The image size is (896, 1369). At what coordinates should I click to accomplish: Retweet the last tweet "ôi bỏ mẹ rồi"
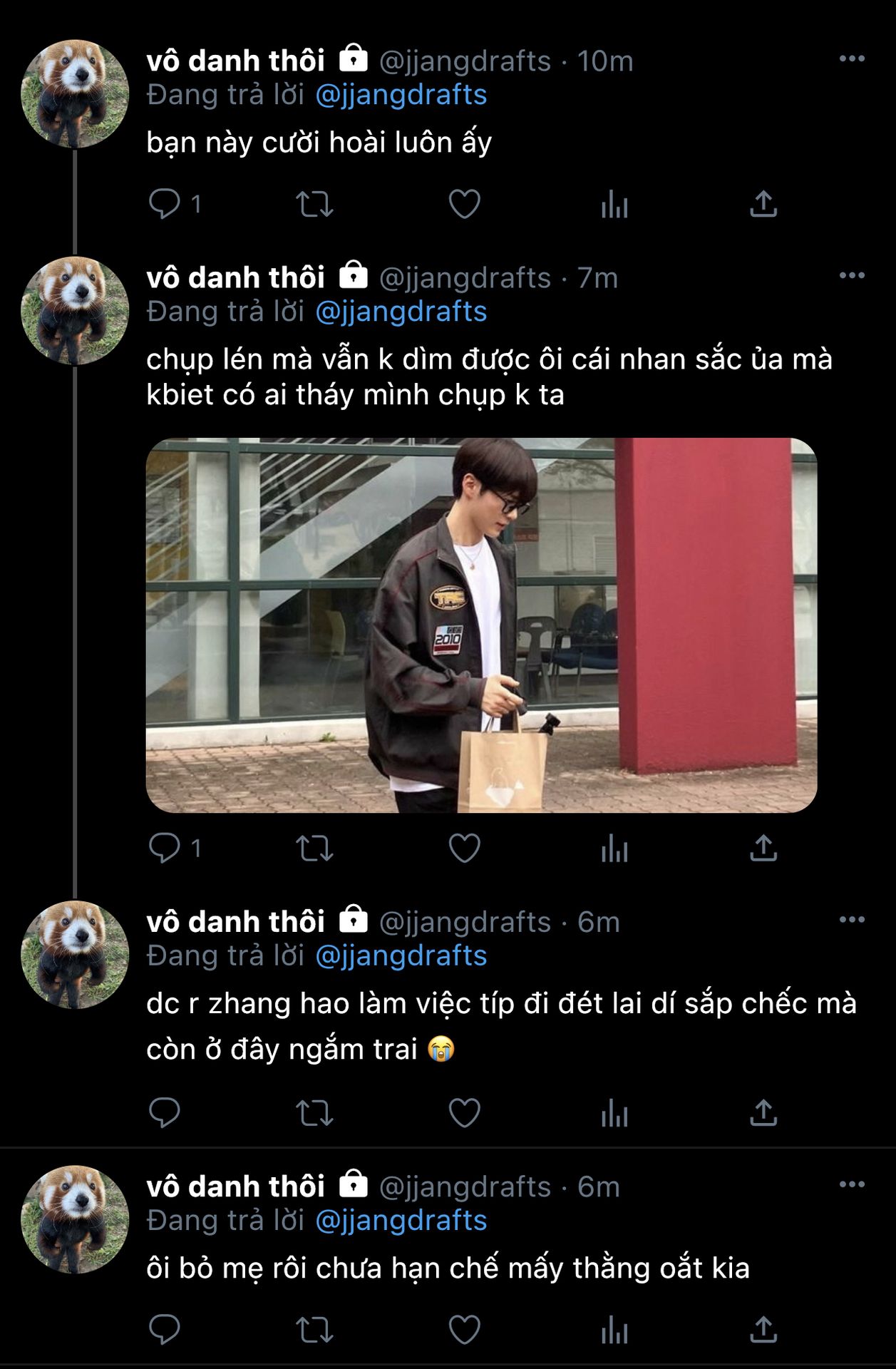coord(314,1330)
